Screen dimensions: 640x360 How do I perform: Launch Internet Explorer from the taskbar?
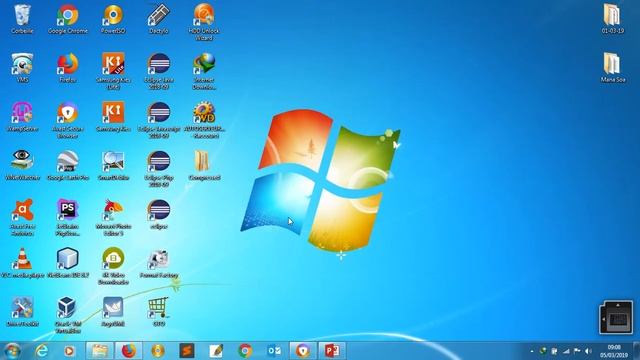point(41,351)
